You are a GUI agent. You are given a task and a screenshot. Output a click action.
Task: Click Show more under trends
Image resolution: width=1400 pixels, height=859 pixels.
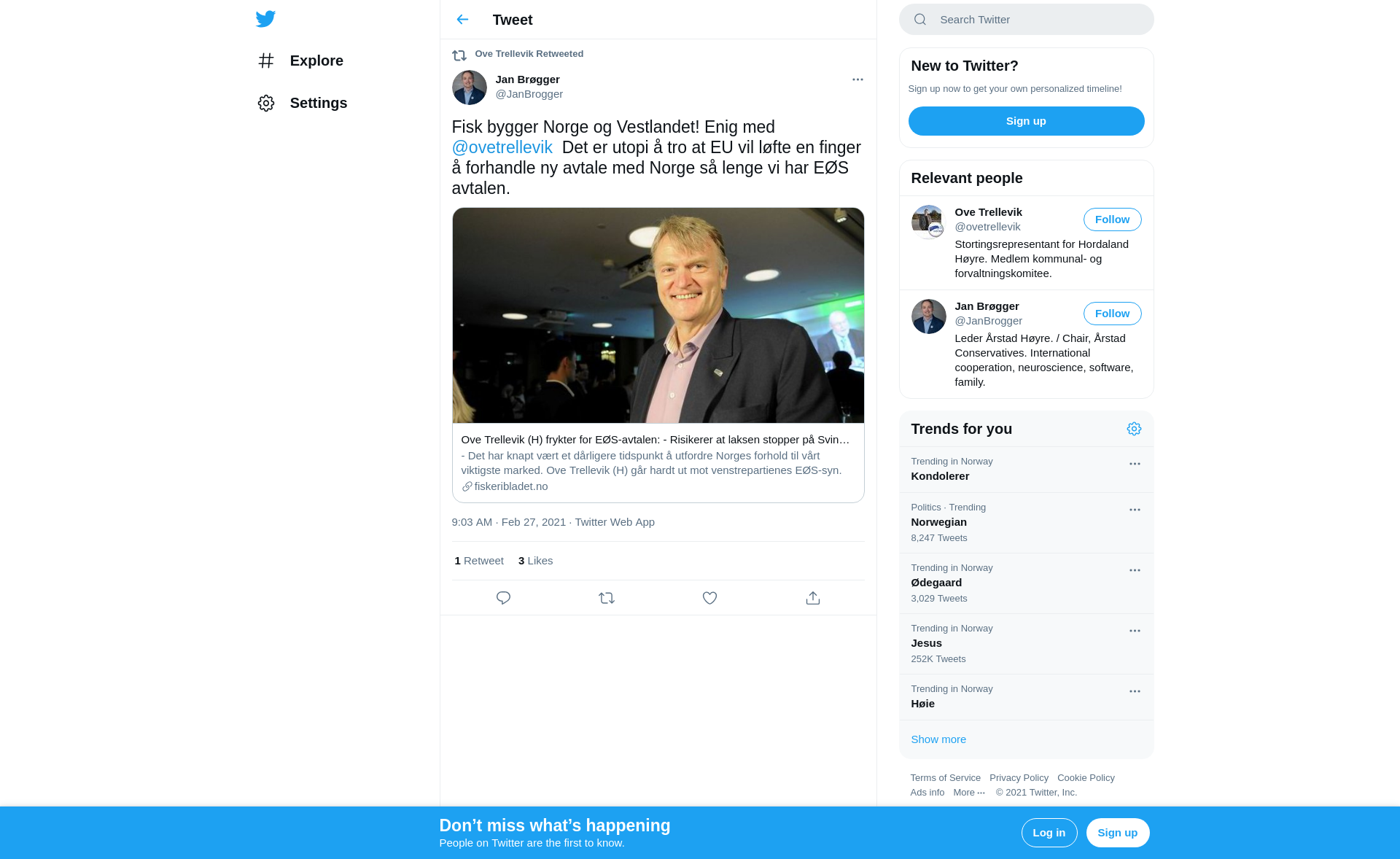coord(938,739)
